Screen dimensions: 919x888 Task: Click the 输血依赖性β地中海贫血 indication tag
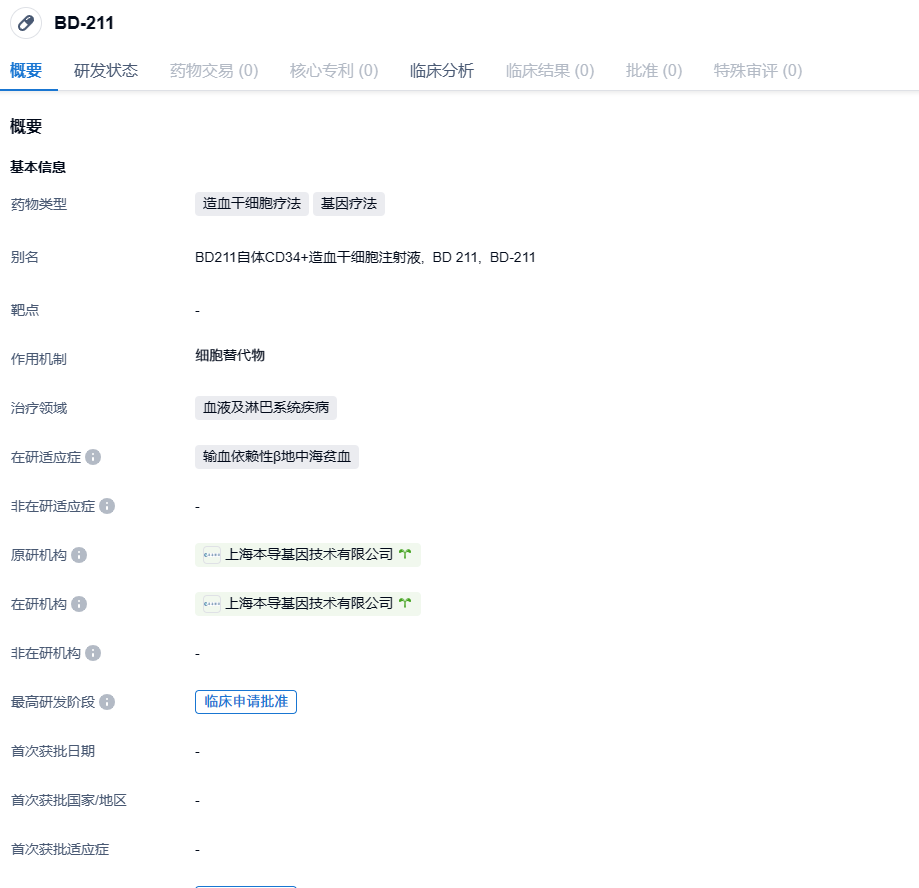click(x=277, y=457)
